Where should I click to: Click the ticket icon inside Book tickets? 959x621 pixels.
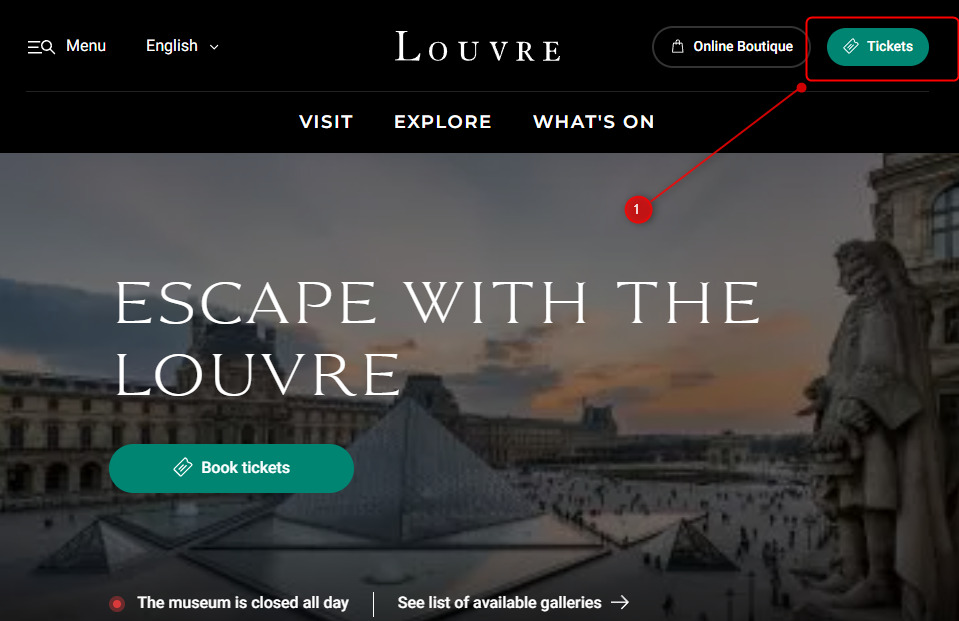pyautogui.click(x=183, y=467)
